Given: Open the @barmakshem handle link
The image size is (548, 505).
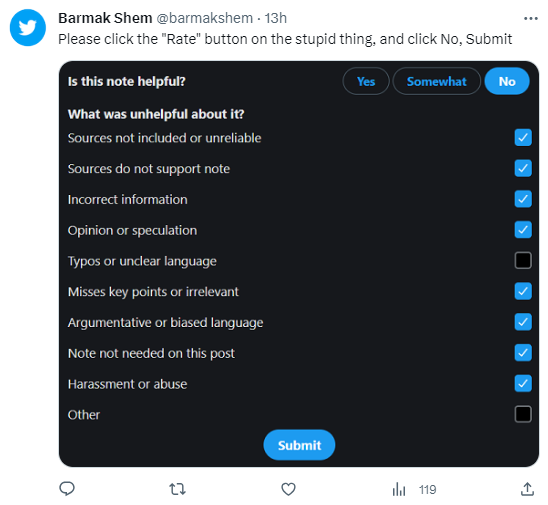Looking at the screenshot, I should click(x=204, y=18).
